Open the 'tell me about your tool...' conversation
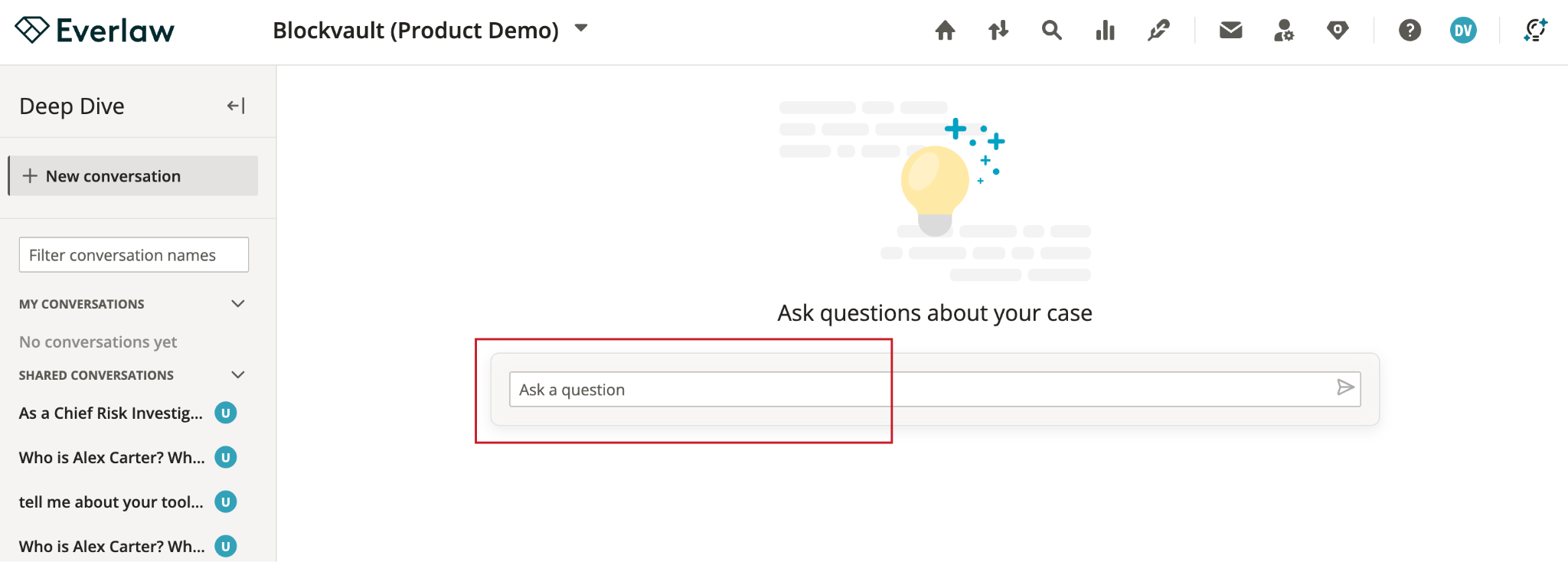Screen dimensions: 1568x562 (111, 502)
